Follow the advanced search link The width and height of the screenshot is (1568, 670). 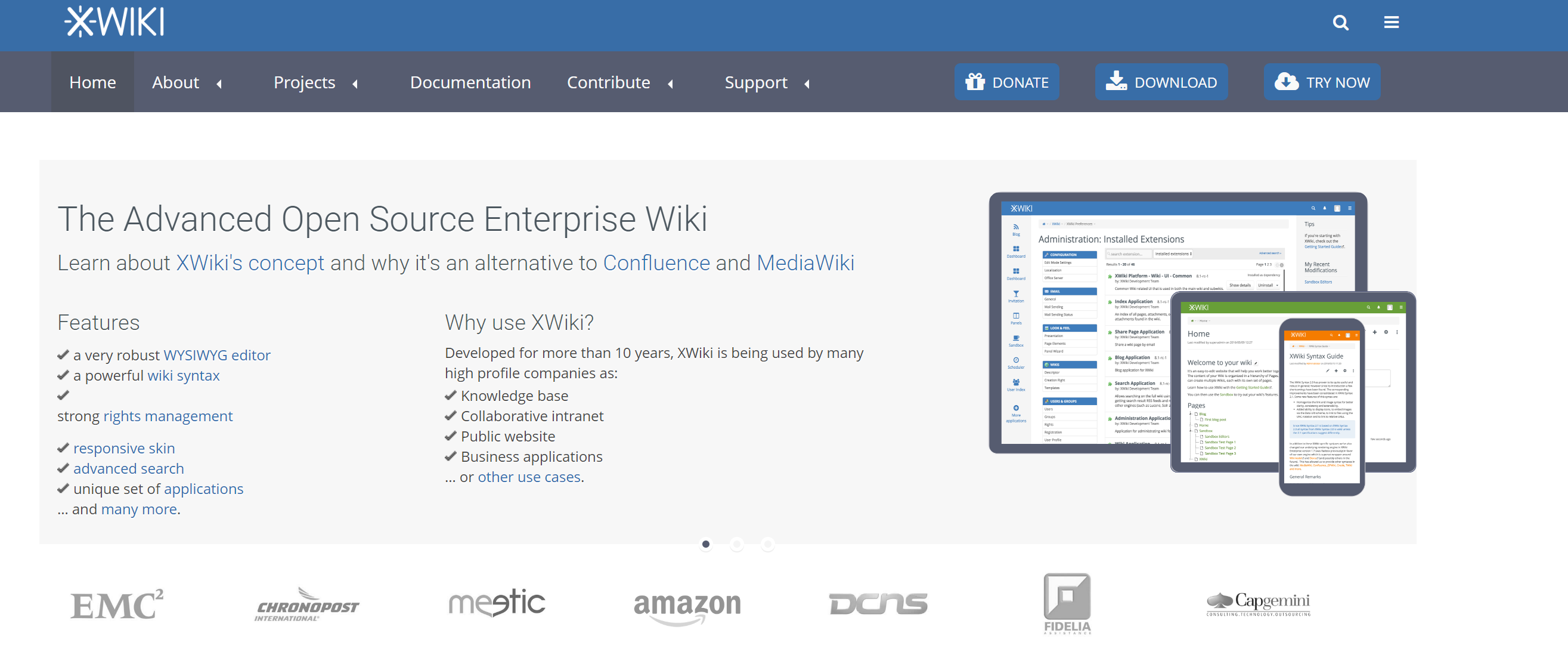tap(128, 468)
